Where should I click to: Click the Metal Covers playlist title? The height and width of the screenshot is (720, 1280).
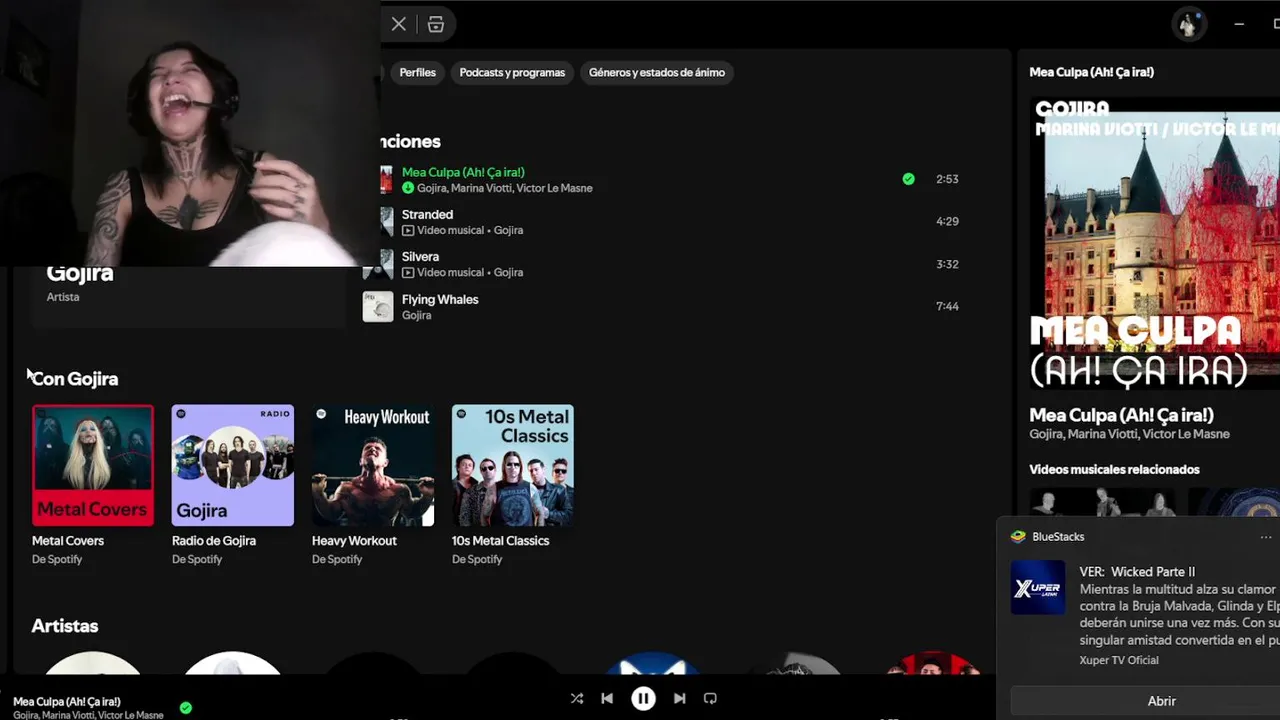[x=68, y=541]
